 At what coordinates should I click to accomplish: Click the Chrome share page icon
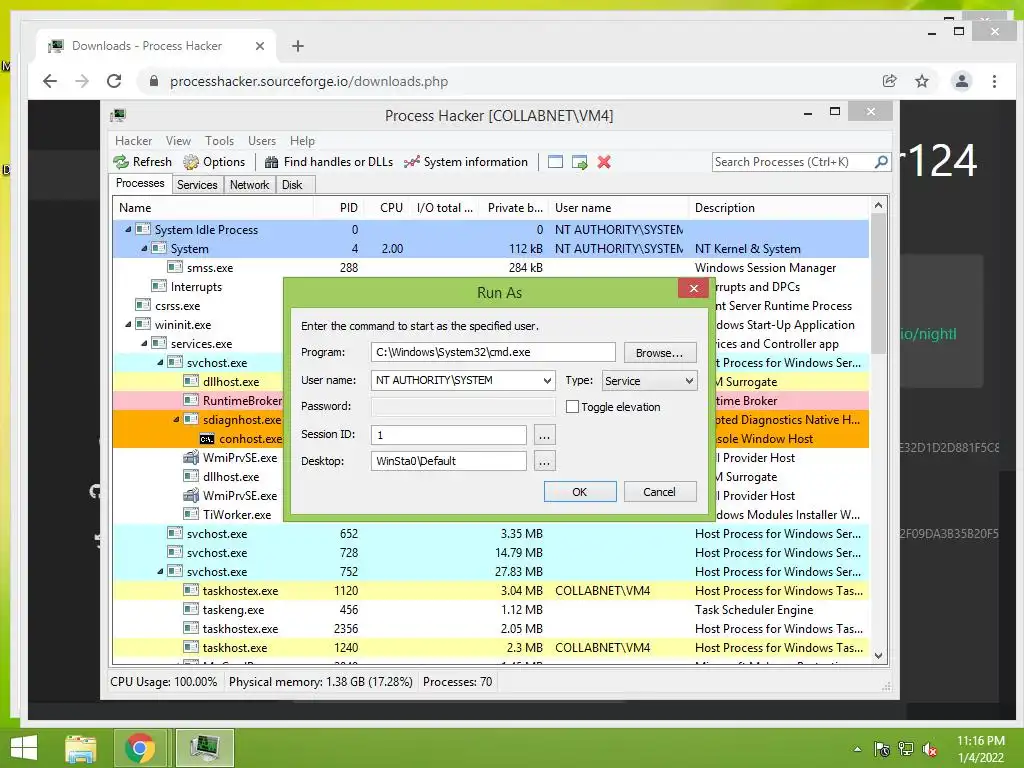(889, 81)
